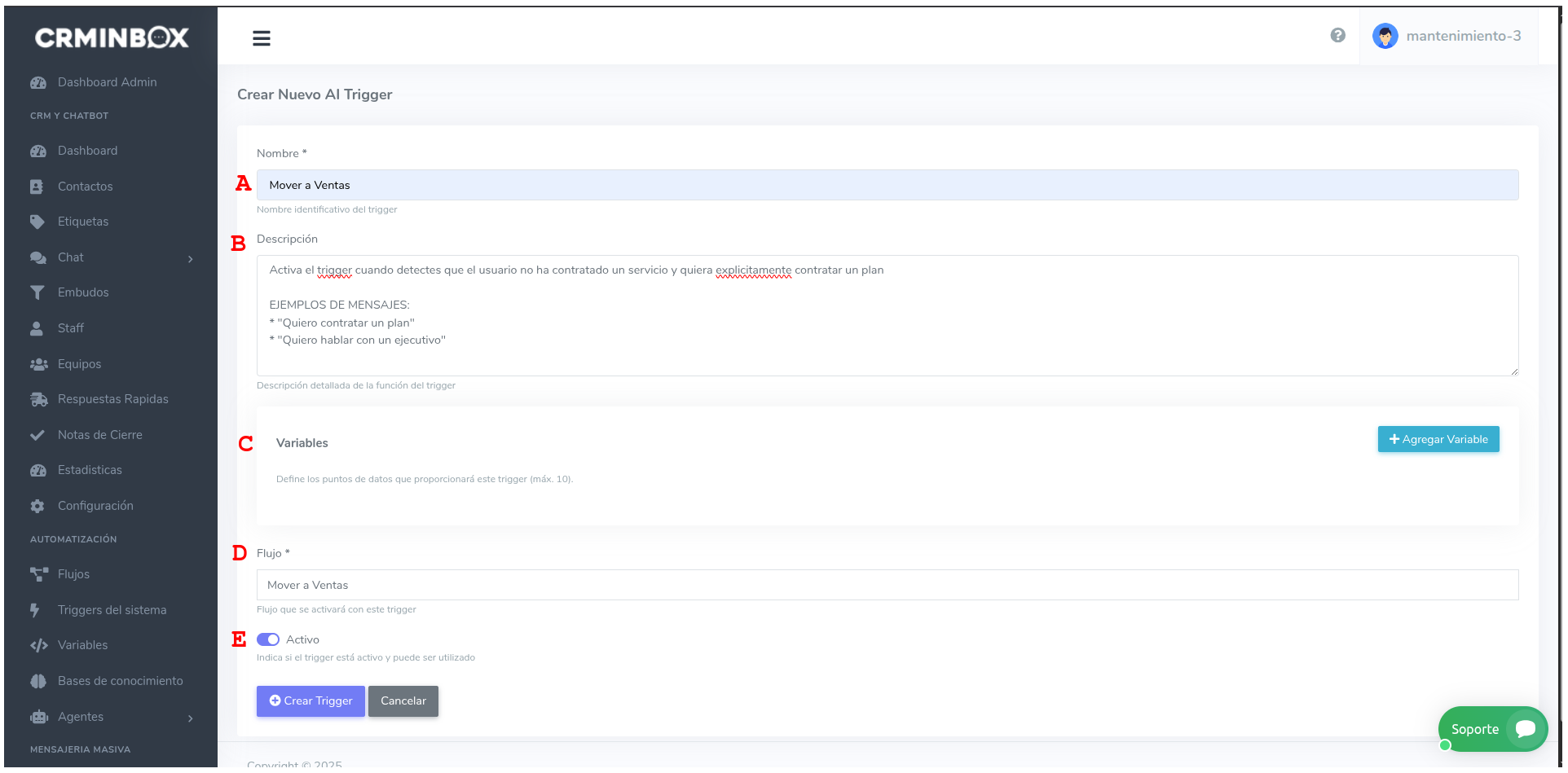Toggle the Activo switch
Screen dimensions: 1568x773
(268, 639)
